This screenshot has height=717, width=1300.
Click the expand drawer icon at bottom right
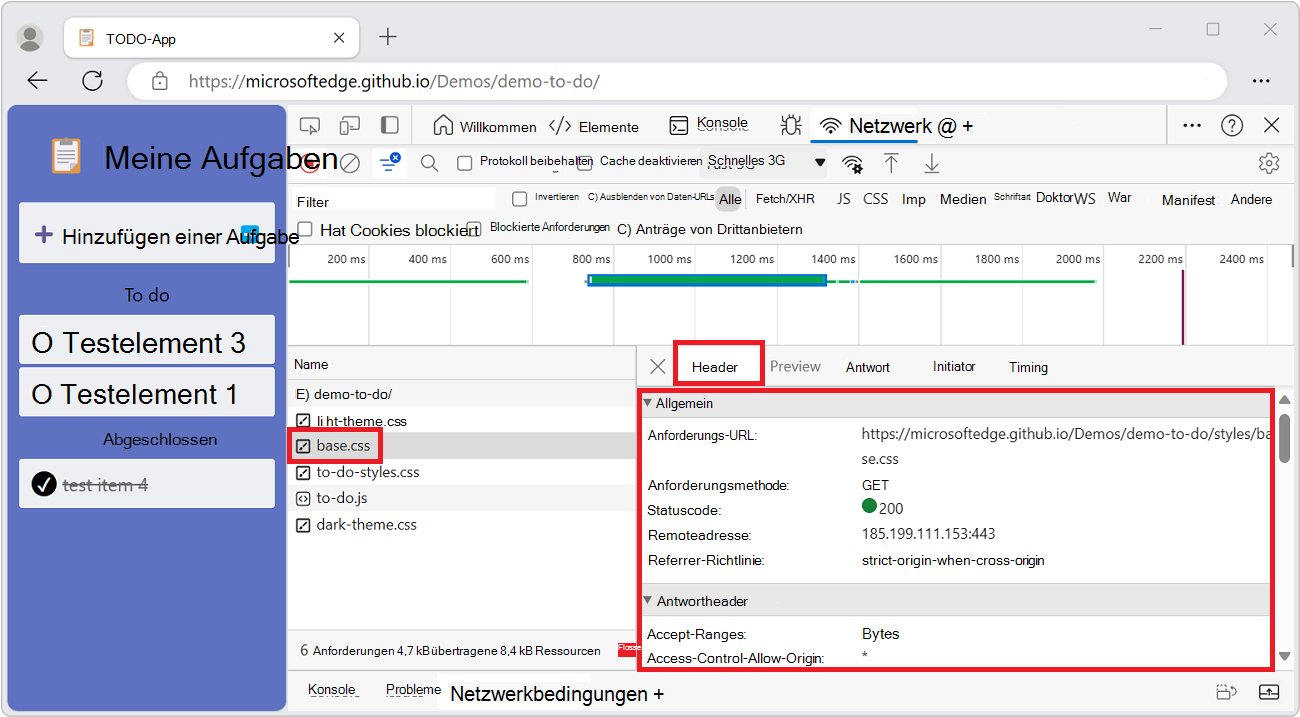coord(1268,691)
